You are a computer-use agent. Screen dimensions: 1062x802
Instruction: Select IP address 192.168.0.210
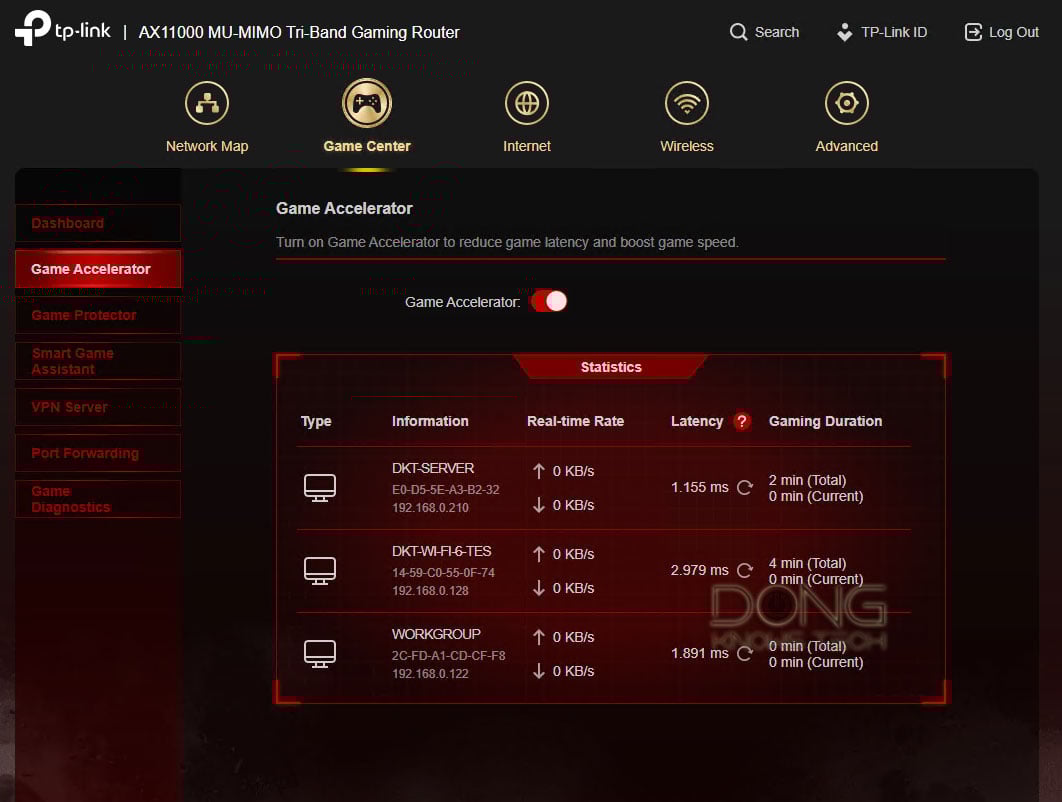pos(430,507)
